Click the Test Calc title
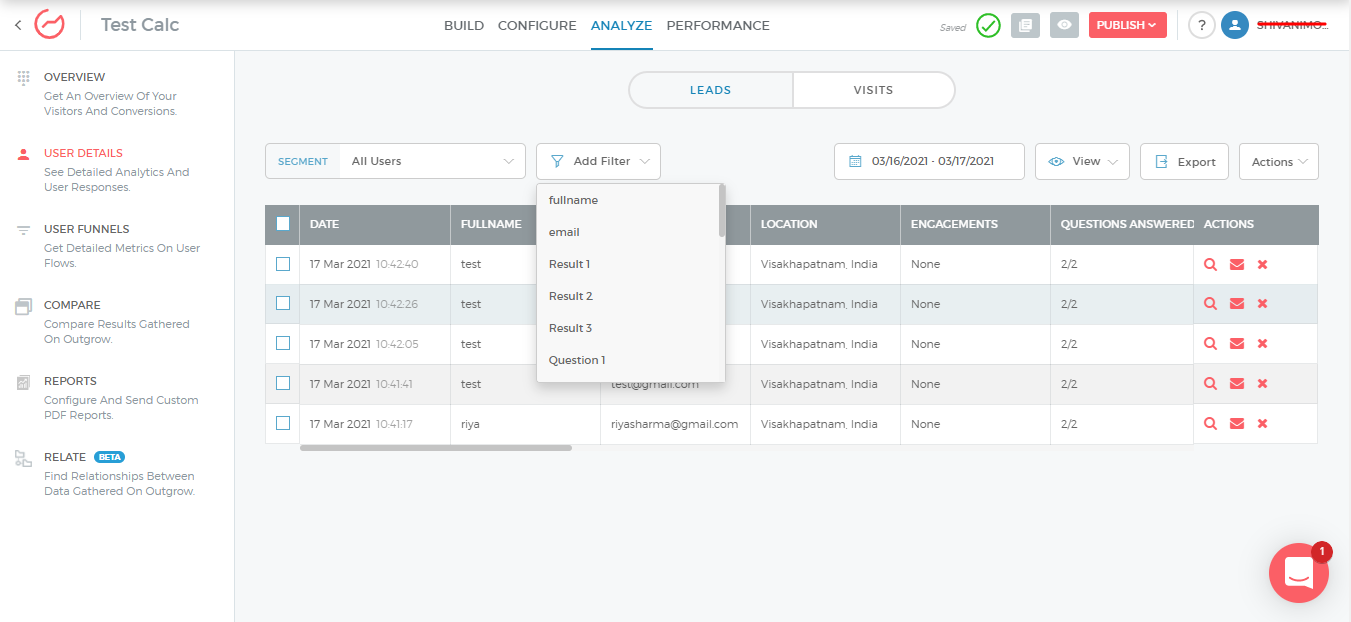This screenshot has height=622, width=1351. (x=140, y=25)
